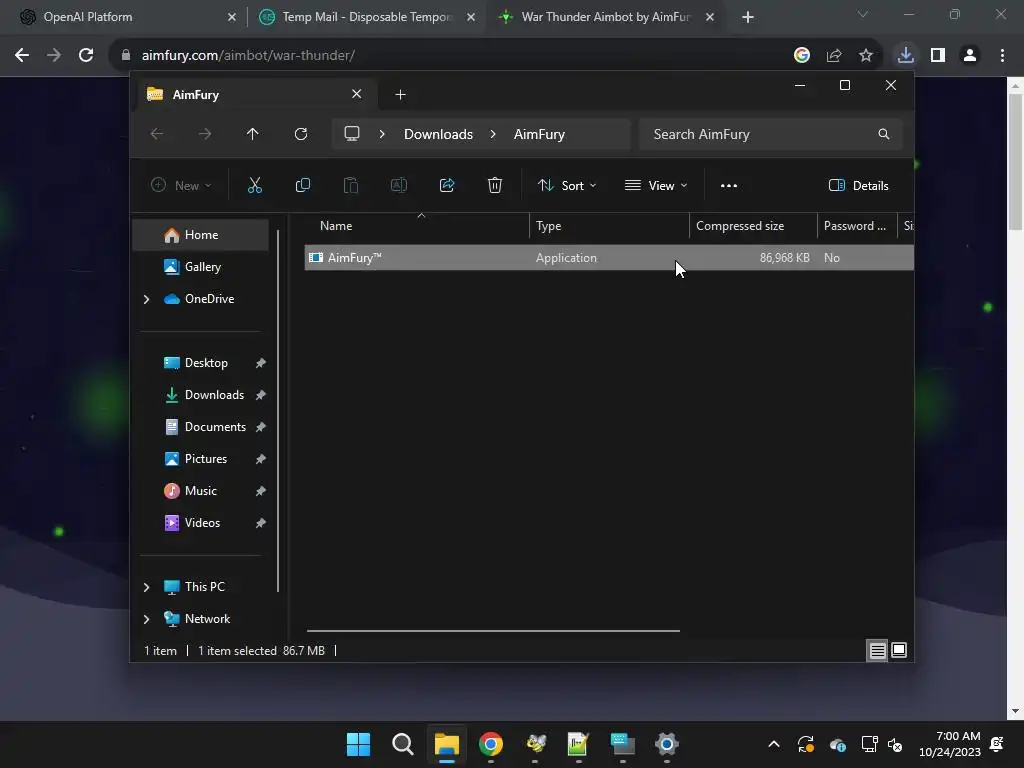The height and width of the screenshot is (768, 1024).
Task: Sort by the Type column header
Action: pos(609,226)
